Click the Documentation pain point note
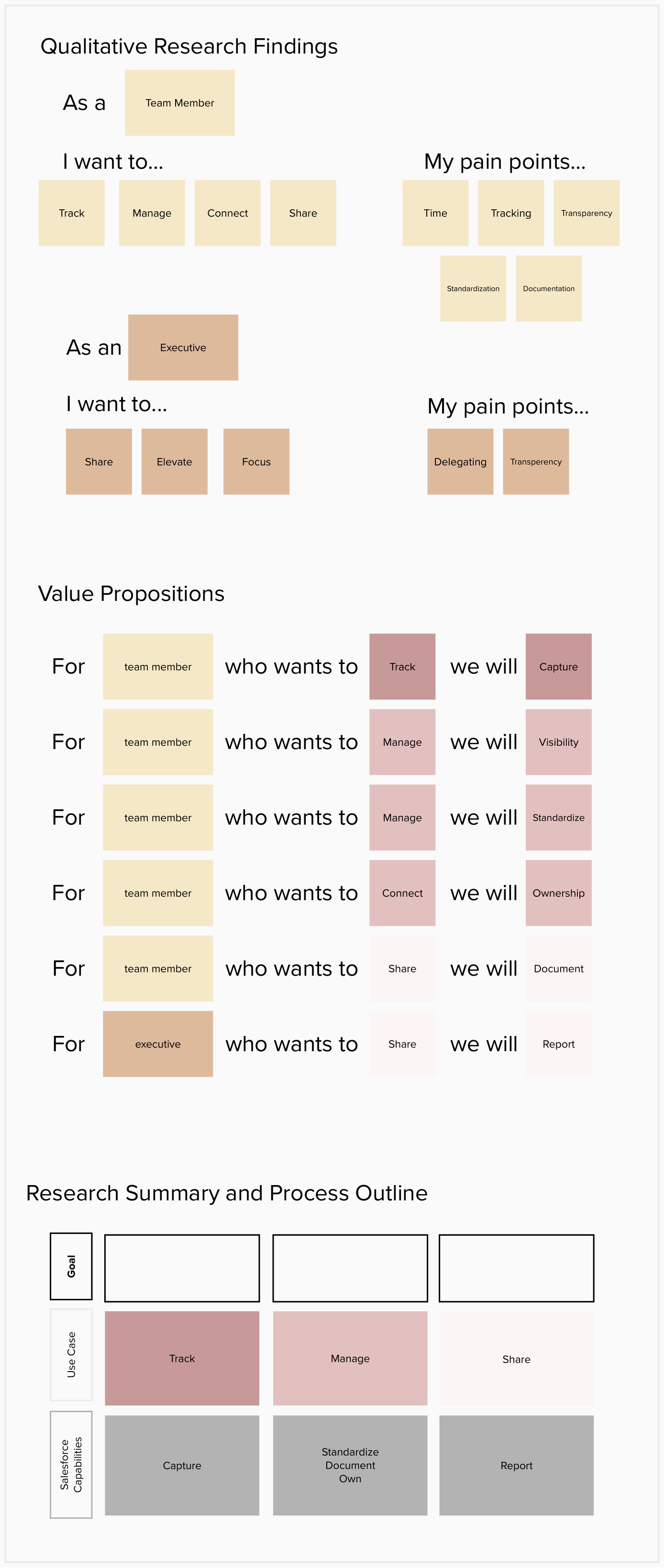 [x=548, y=289]
